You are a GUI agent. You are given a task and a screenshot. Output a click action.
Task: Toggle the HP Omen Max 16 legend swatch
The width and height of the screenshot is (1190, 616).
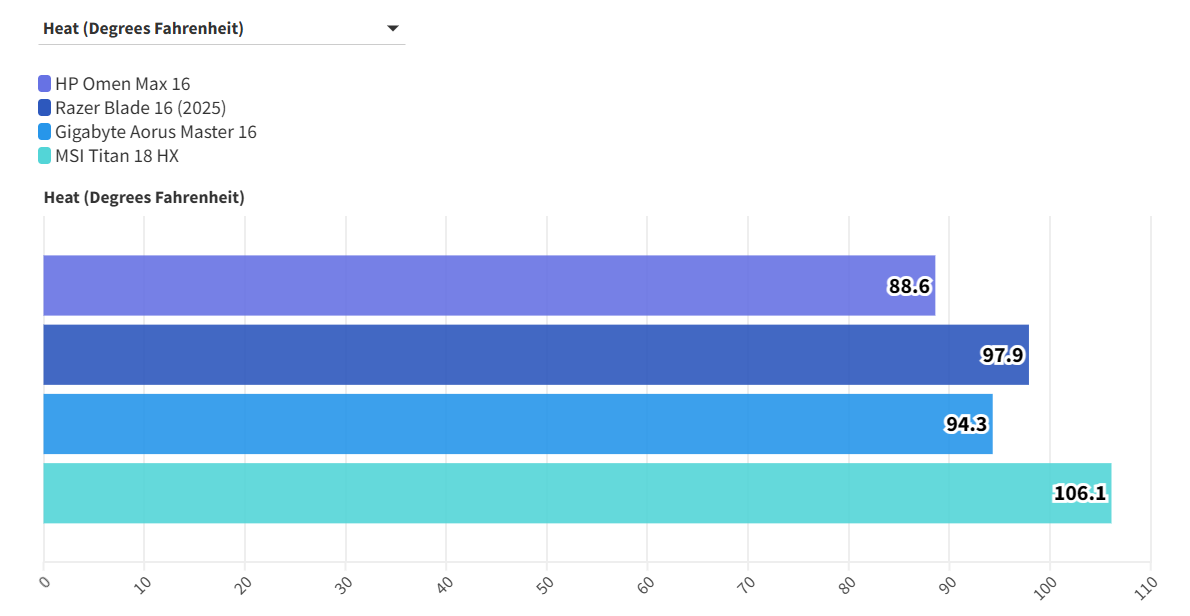click(x=45, y=84)
